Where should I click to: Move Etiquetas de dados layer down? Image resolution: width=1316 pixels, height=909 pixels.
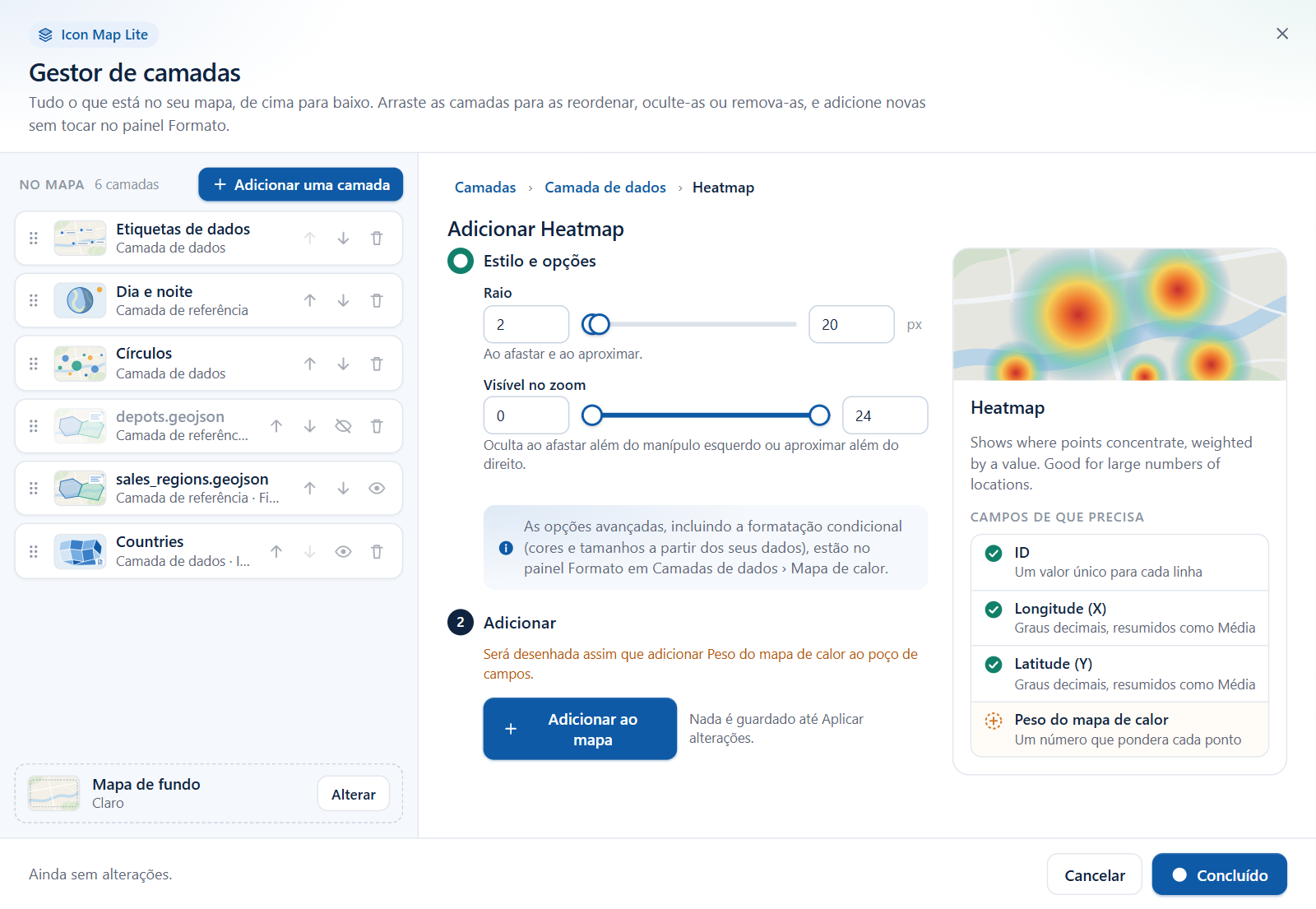pos(343,239)
